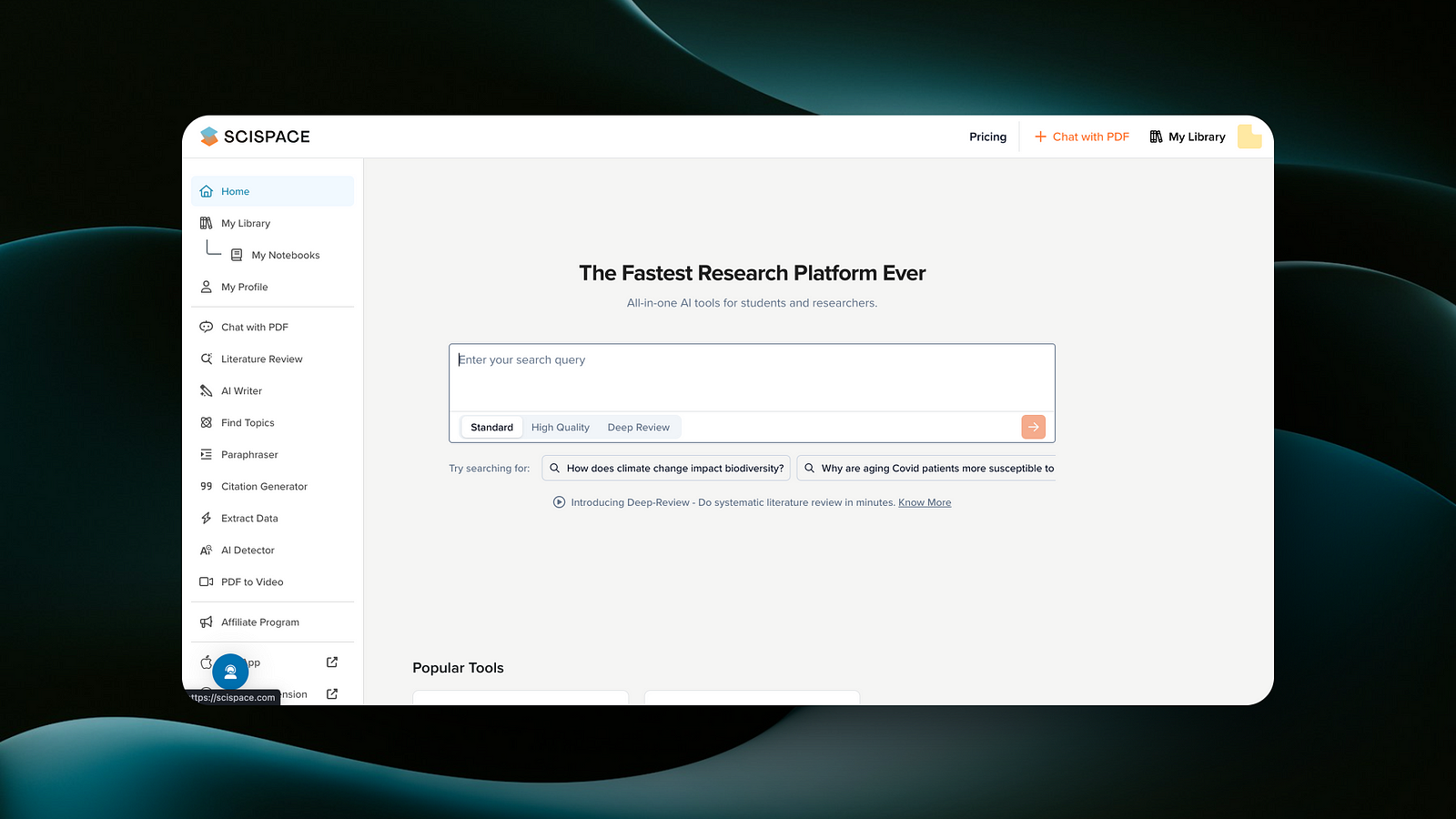The image size is (1456, 819).
Task: Select the High Quality search mode
Action: (x=561, y=427)
